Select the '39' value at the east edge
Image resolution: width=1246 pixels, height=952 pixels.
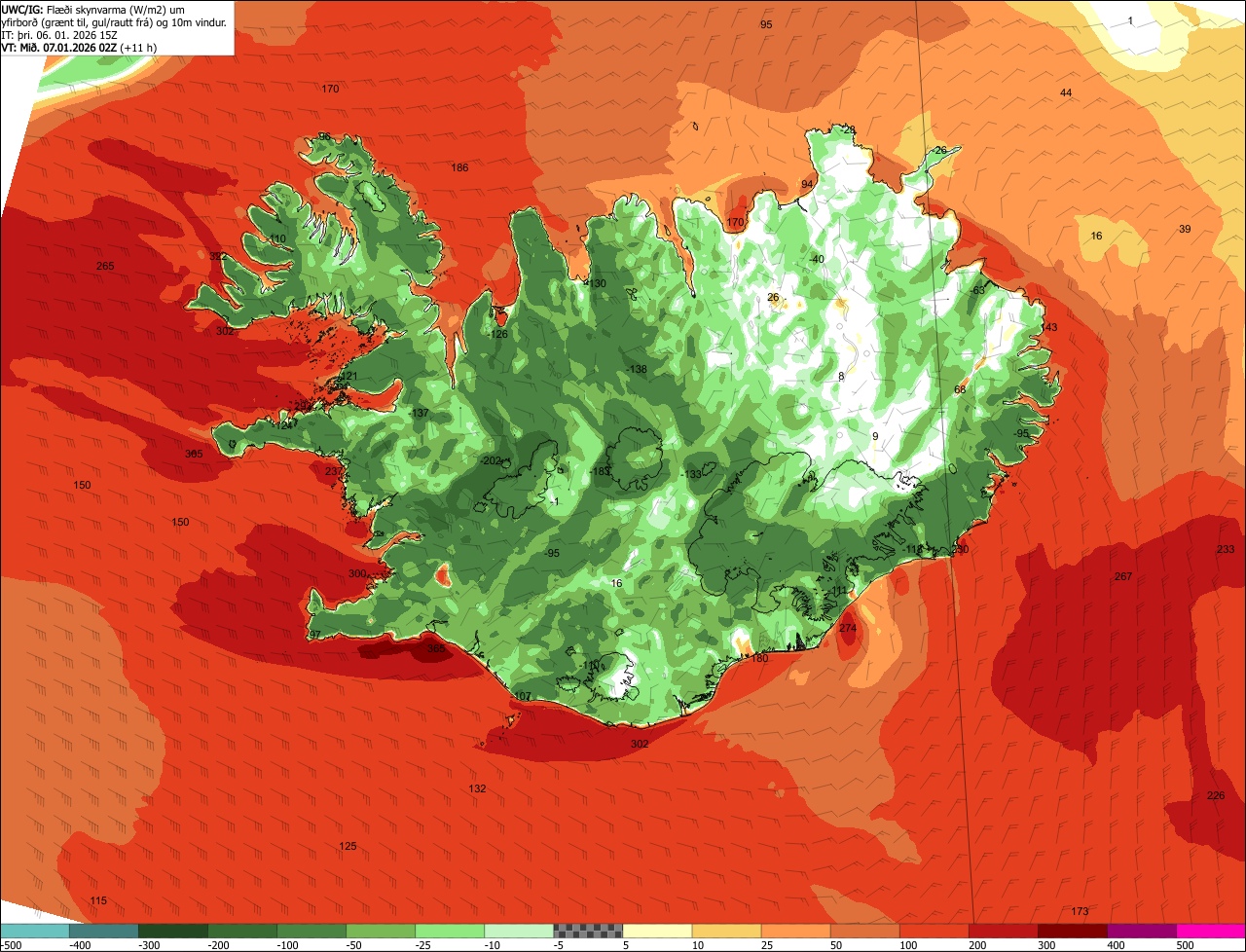click(1185, 229)
